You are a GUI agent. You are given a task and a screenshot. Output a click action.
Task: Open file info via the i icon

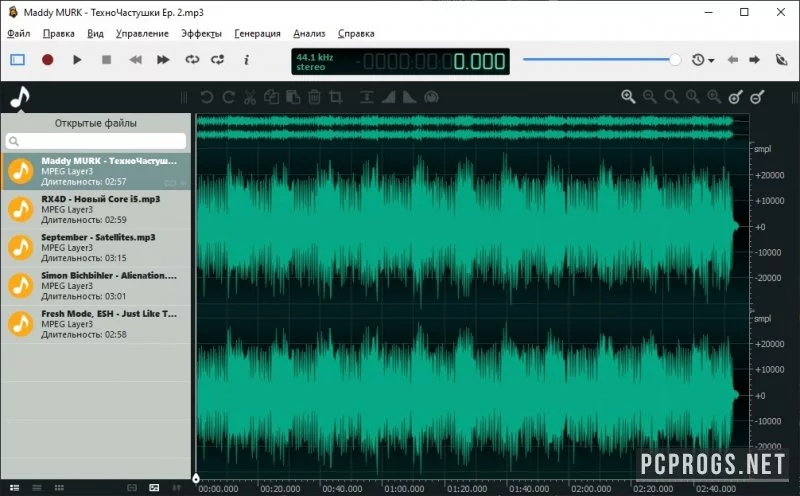point(246,60)
